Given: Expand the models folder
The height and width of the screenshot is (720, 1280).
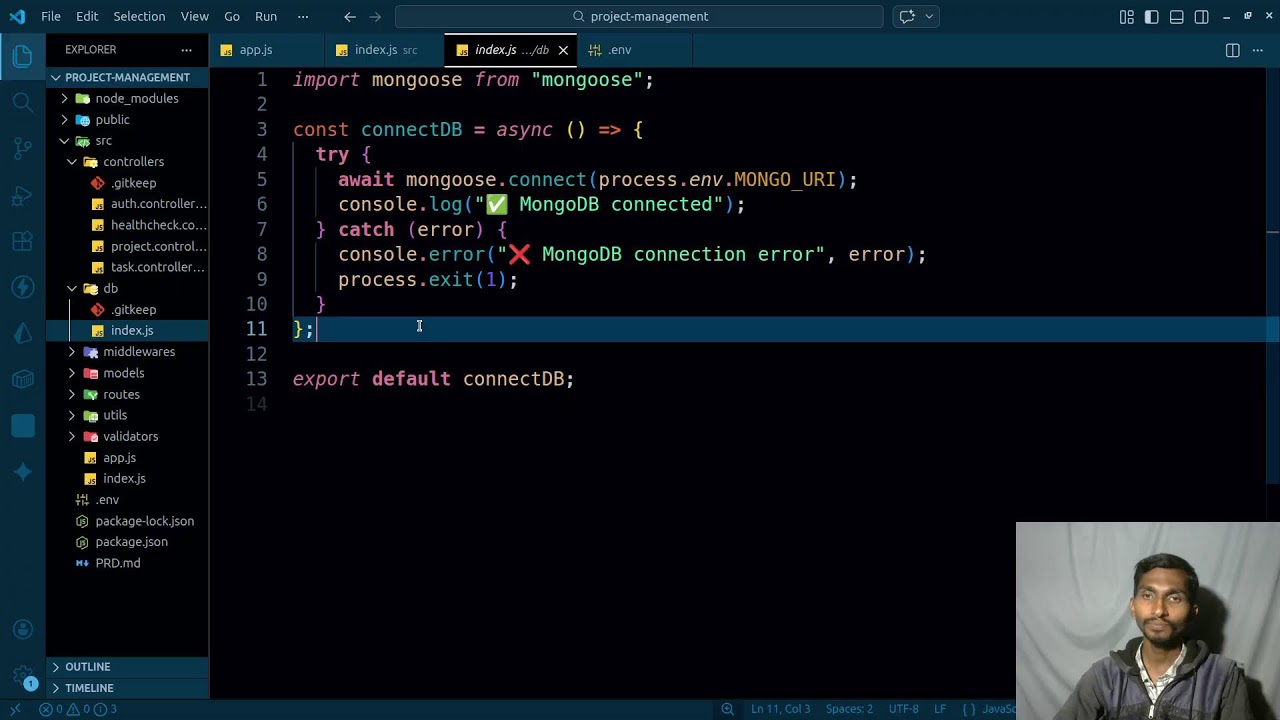Looking at the screenshot, I should [127, 373].
